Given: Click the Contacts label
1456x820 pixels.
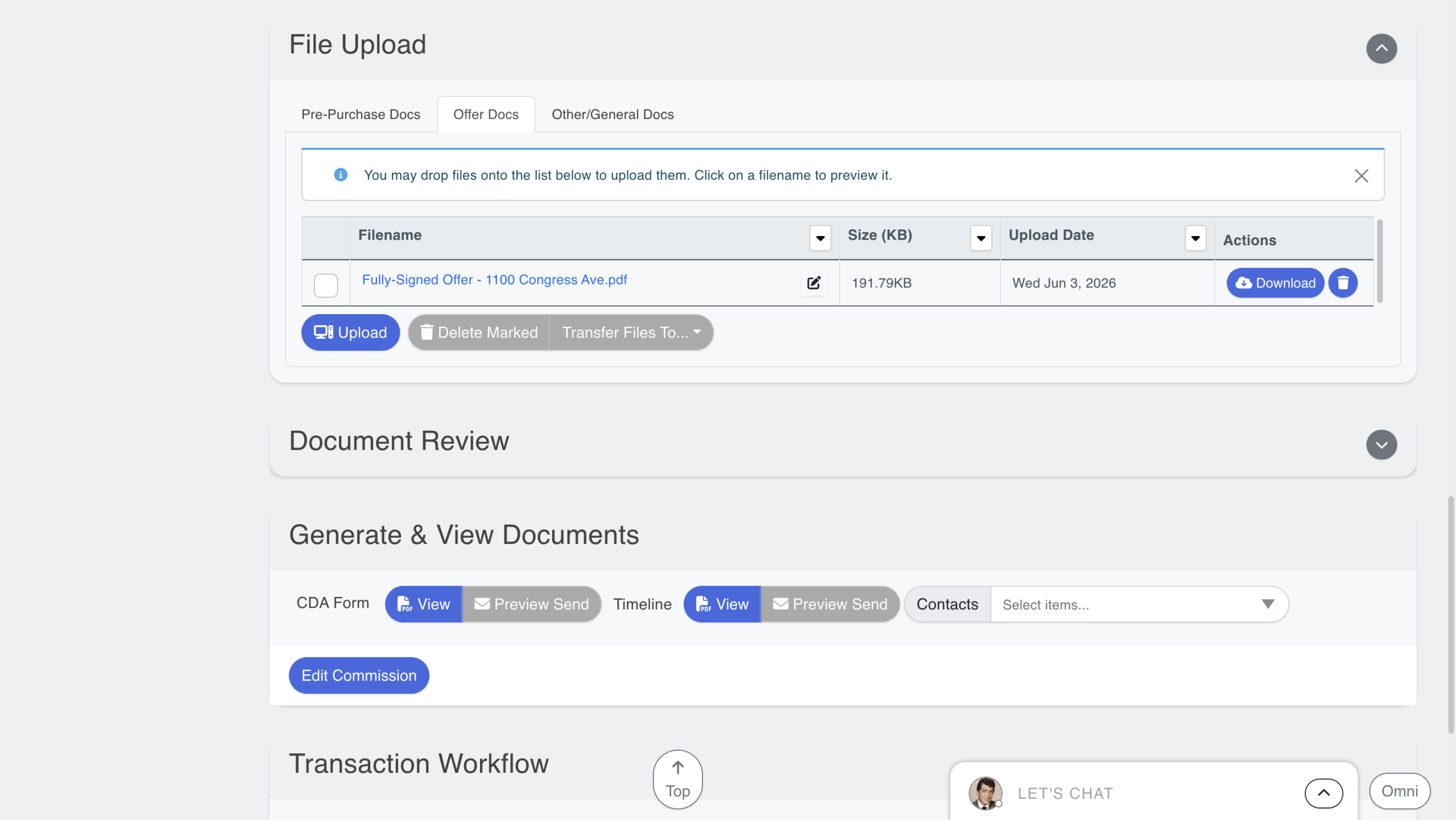Looking at the screenshot, I should point(947,604).
